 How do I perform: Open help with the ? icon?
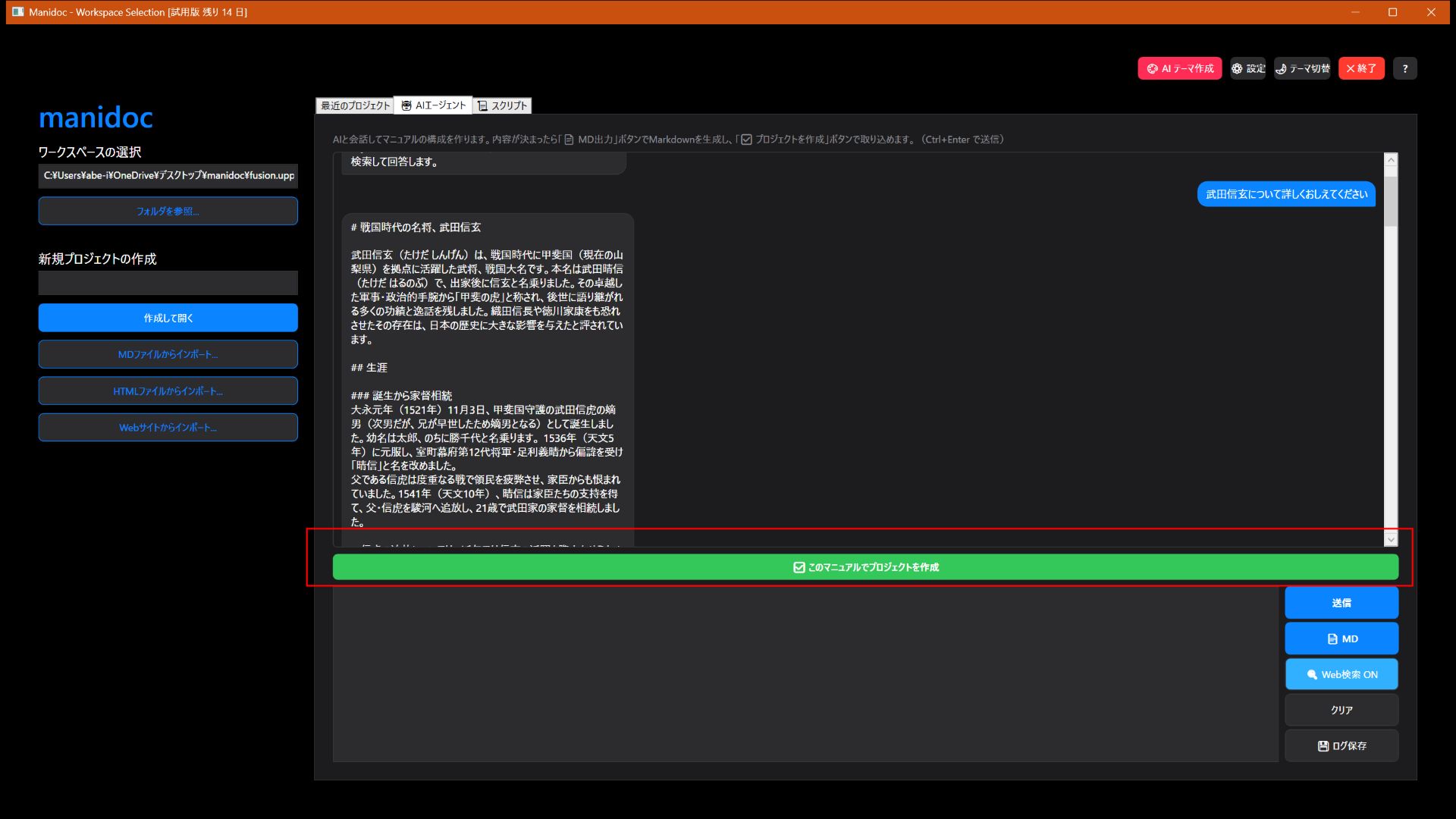1404,68
